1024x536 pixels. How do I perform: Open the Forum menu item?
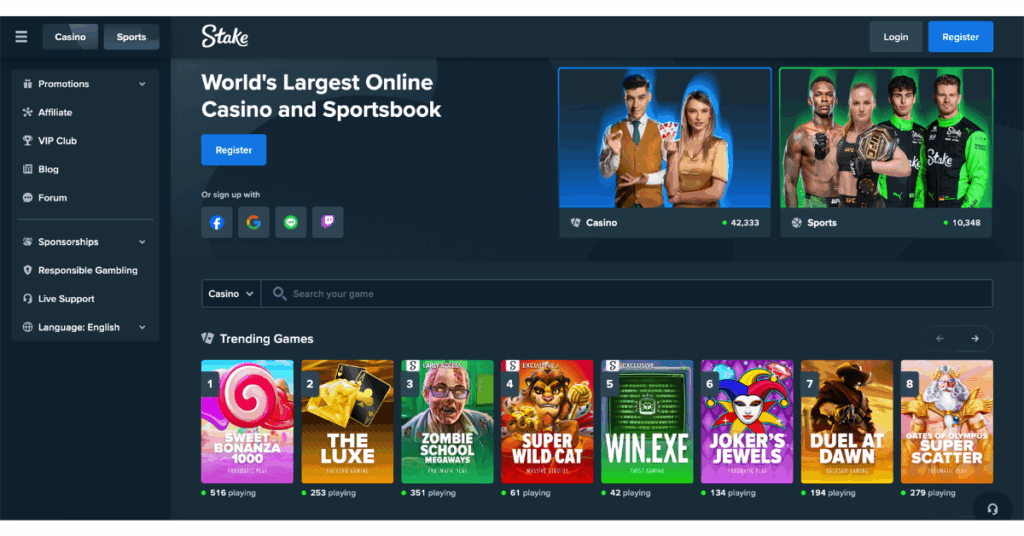tap(85, 197)
